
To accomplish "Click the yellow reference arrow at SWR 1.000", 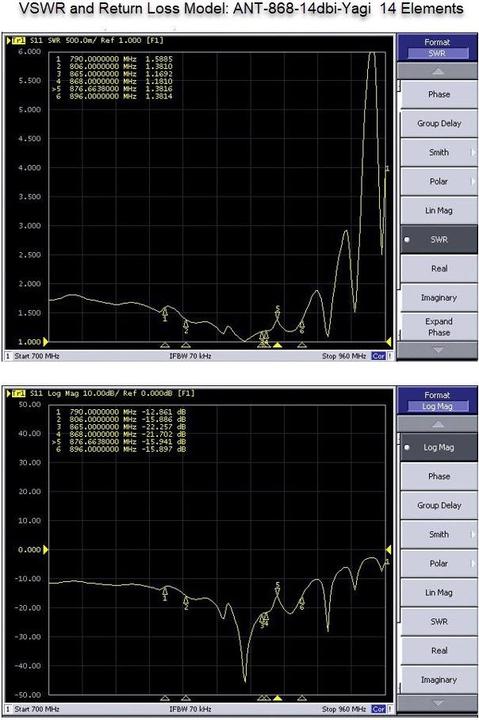I will tap(45, 342).
